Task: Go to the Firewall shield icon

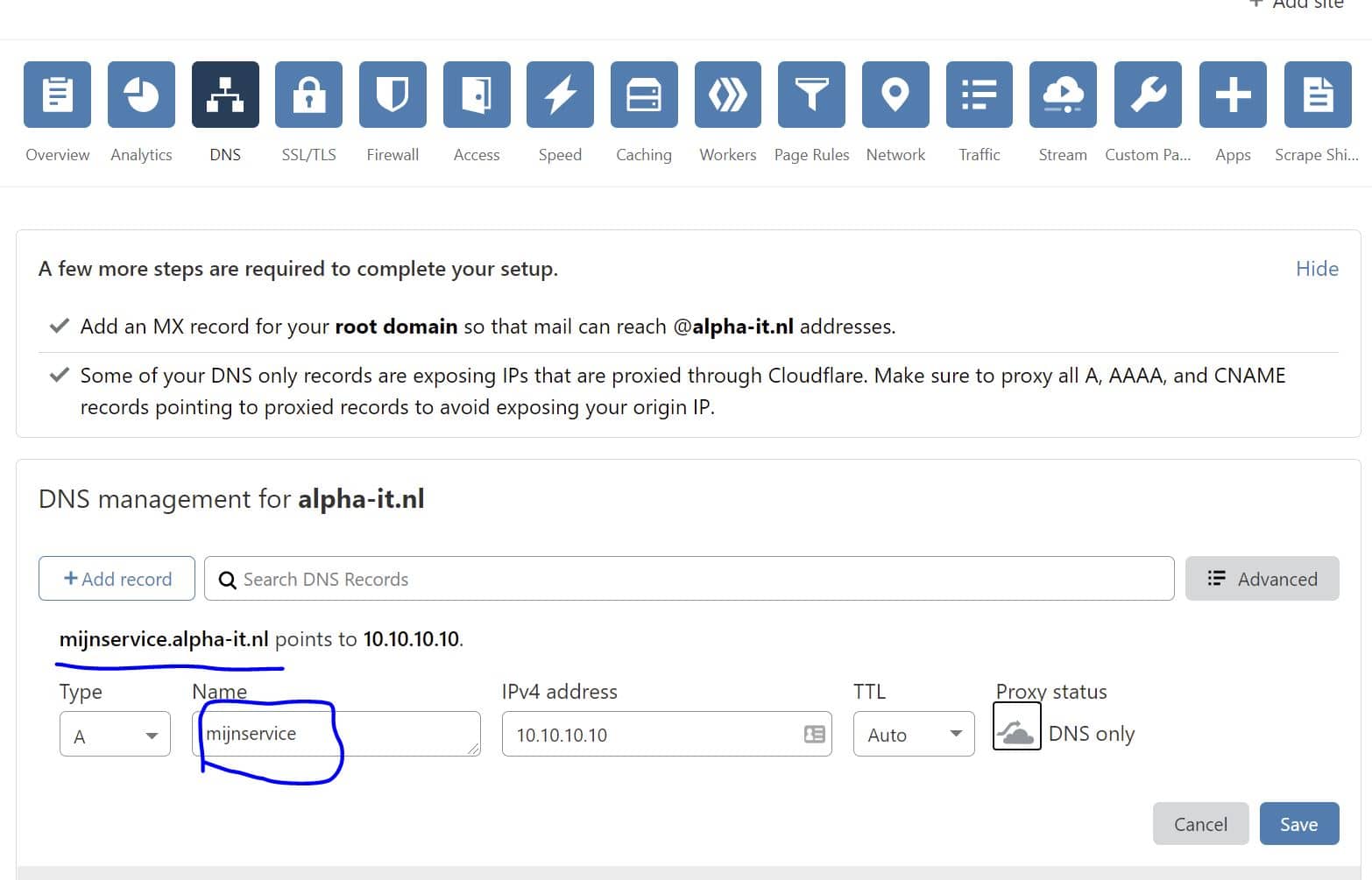Action: (x=393, y=95)
